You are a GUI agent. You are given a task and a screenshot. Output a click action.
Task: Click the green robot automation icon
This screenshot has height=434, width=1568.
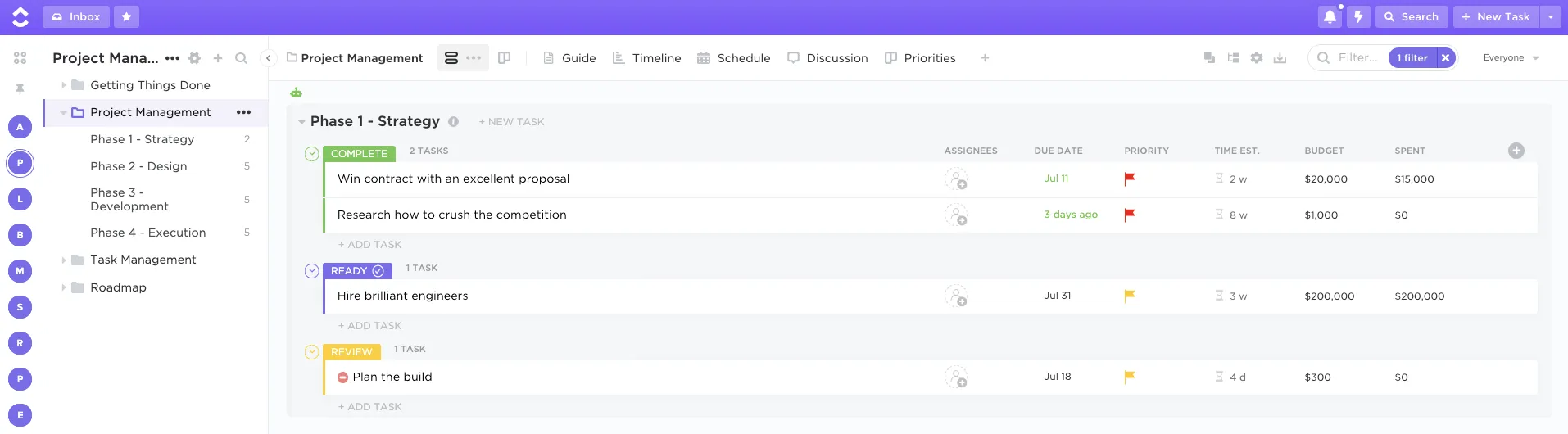pos(296,93)
